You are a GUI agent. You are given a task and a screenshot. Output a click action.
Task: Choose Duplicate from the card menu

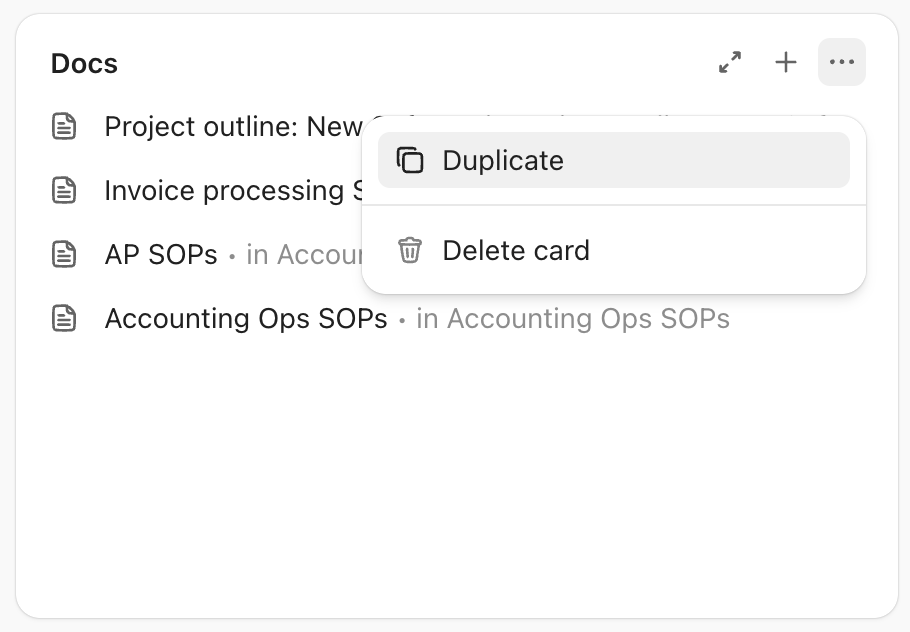(613, 160)
